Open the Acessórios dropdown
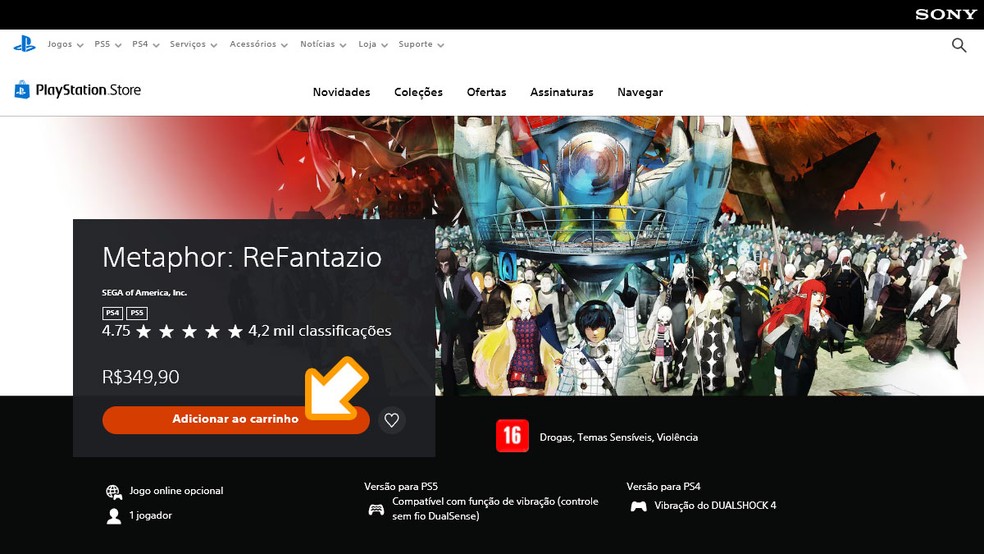Screen dimensions: 984x554 pos(259,45)
